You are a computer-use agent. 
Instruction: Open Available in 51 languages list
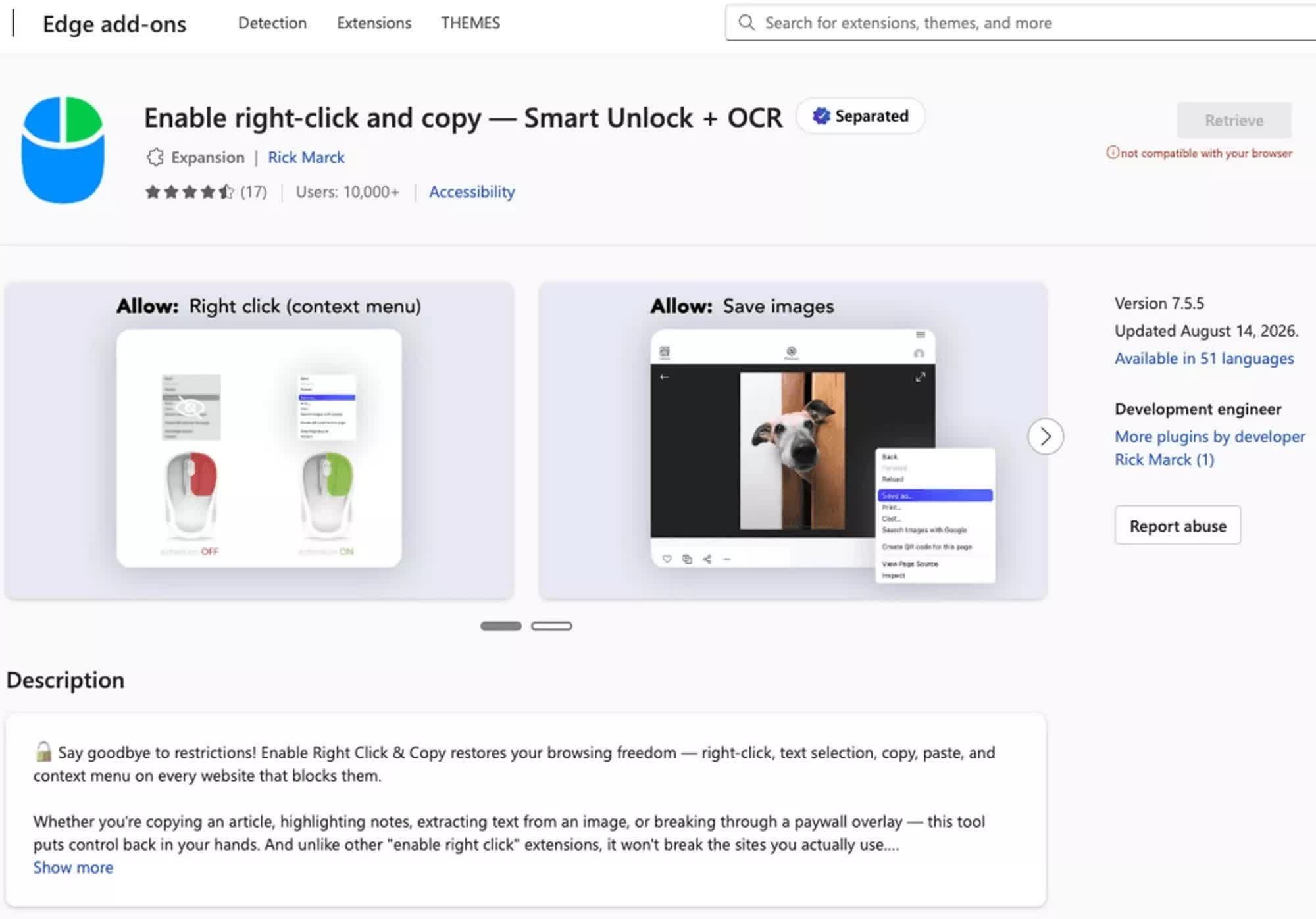click(1203, 359)
